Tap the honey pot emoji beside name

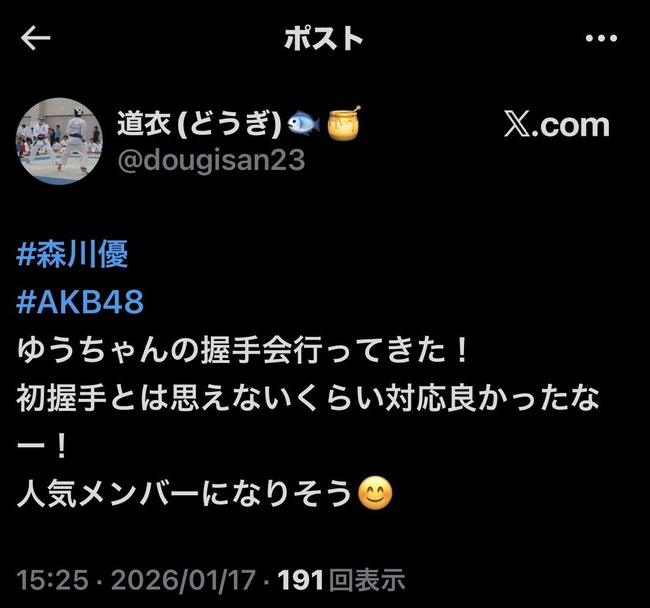pyautogui.click(x=344, y=122)
